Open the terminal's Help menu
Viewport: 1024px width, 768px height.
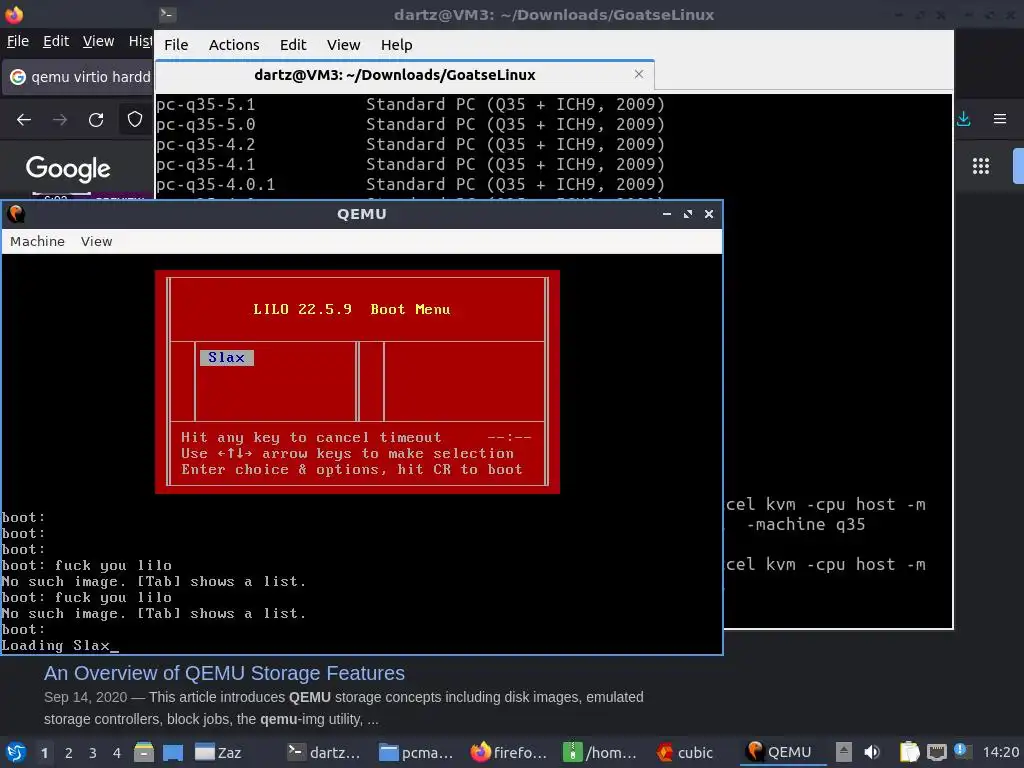click(x=396, y=45)
